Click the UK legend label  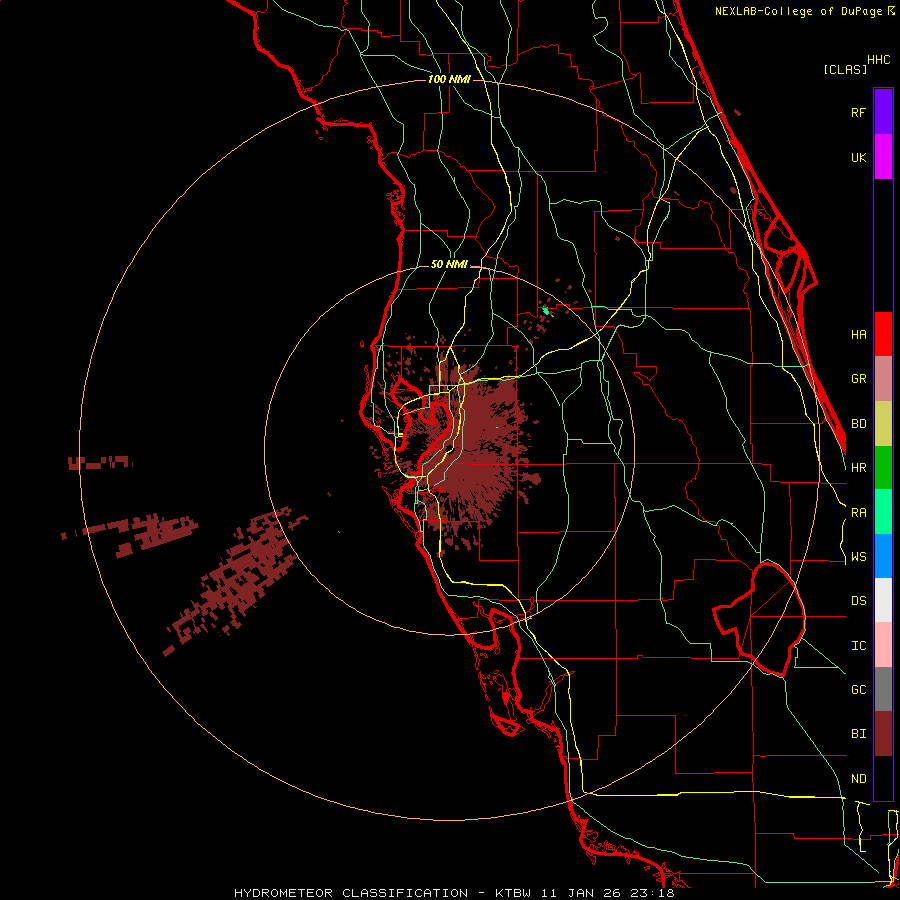(858, 157)
